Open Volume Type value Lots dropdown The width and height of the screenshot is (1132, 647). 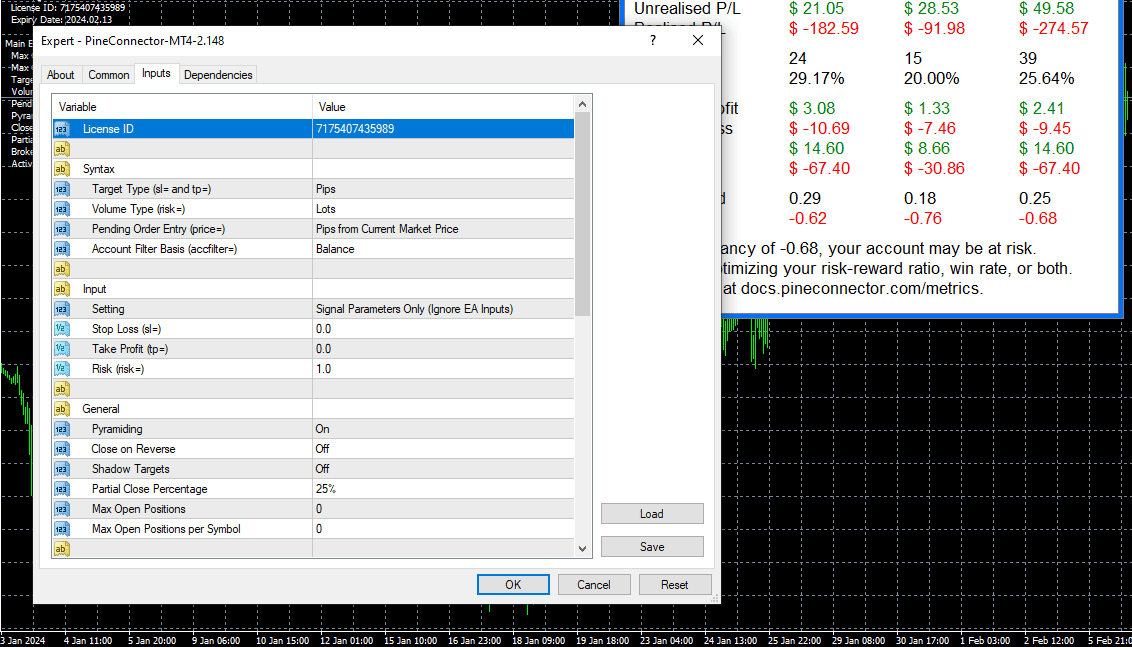pyautogui.click(x=443, y=209)
